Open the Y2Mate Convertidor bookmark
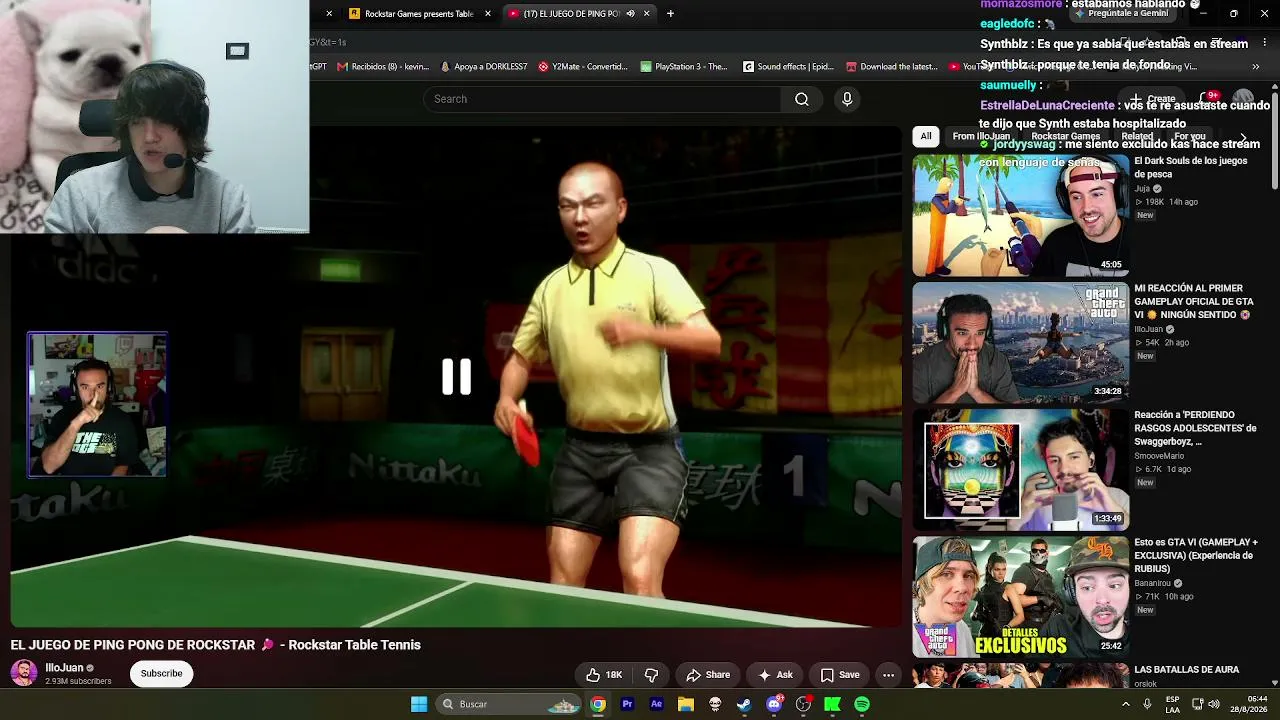 pos(583,67)
